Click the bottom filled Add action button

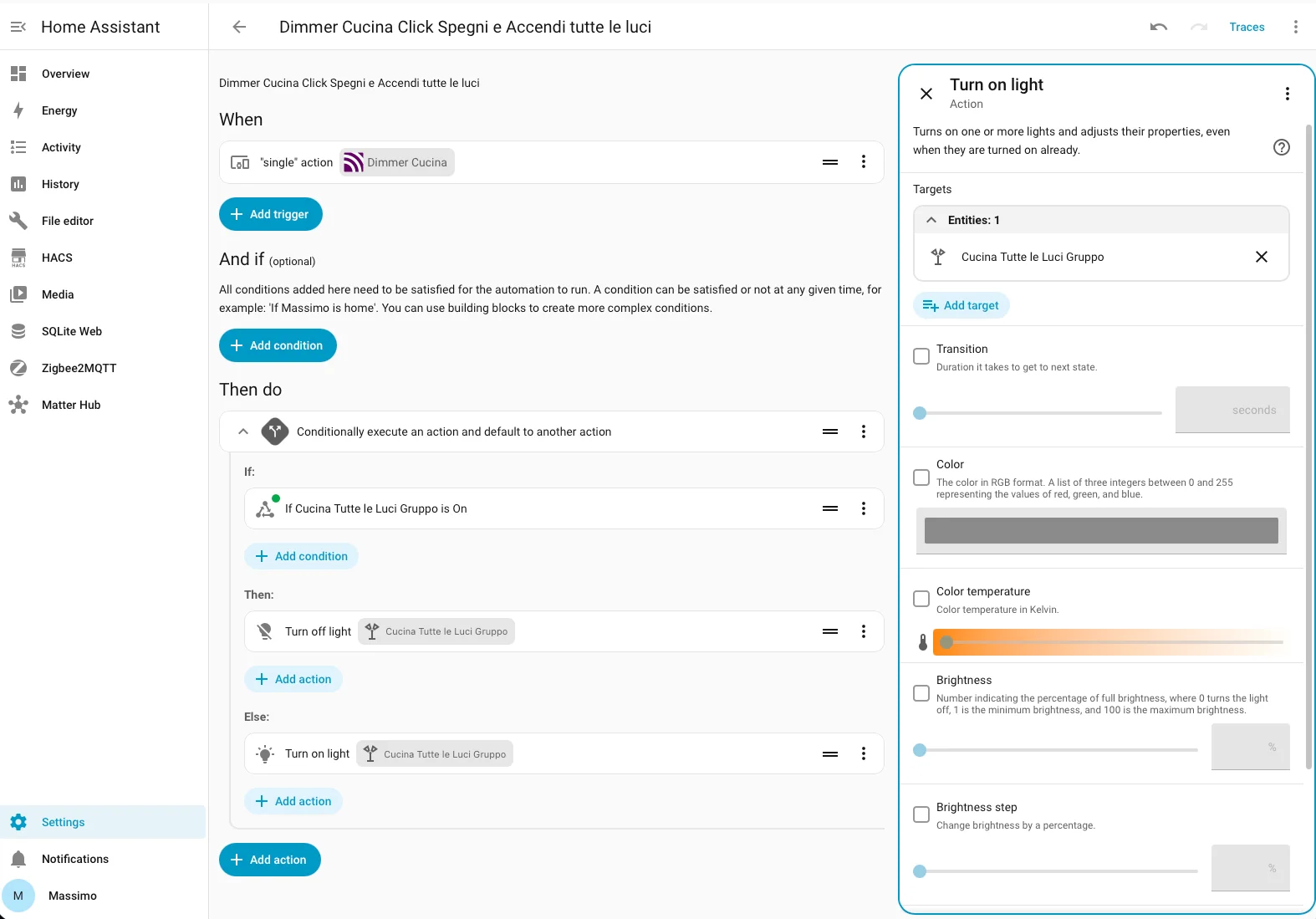270,860
